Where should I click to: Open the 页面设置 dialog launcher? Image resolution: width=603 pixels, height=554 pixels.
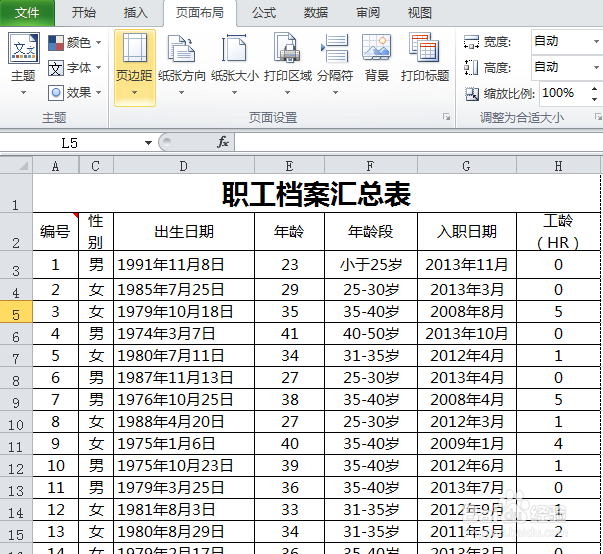click(446, 116)
